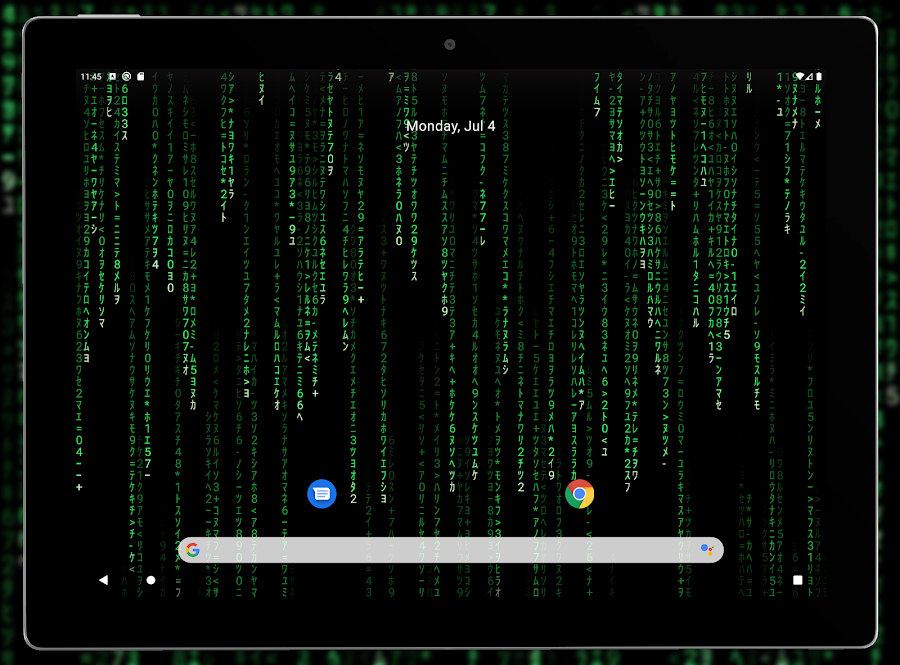Open the Messages app
The image size is (900, 665).
tap(321, 493)
